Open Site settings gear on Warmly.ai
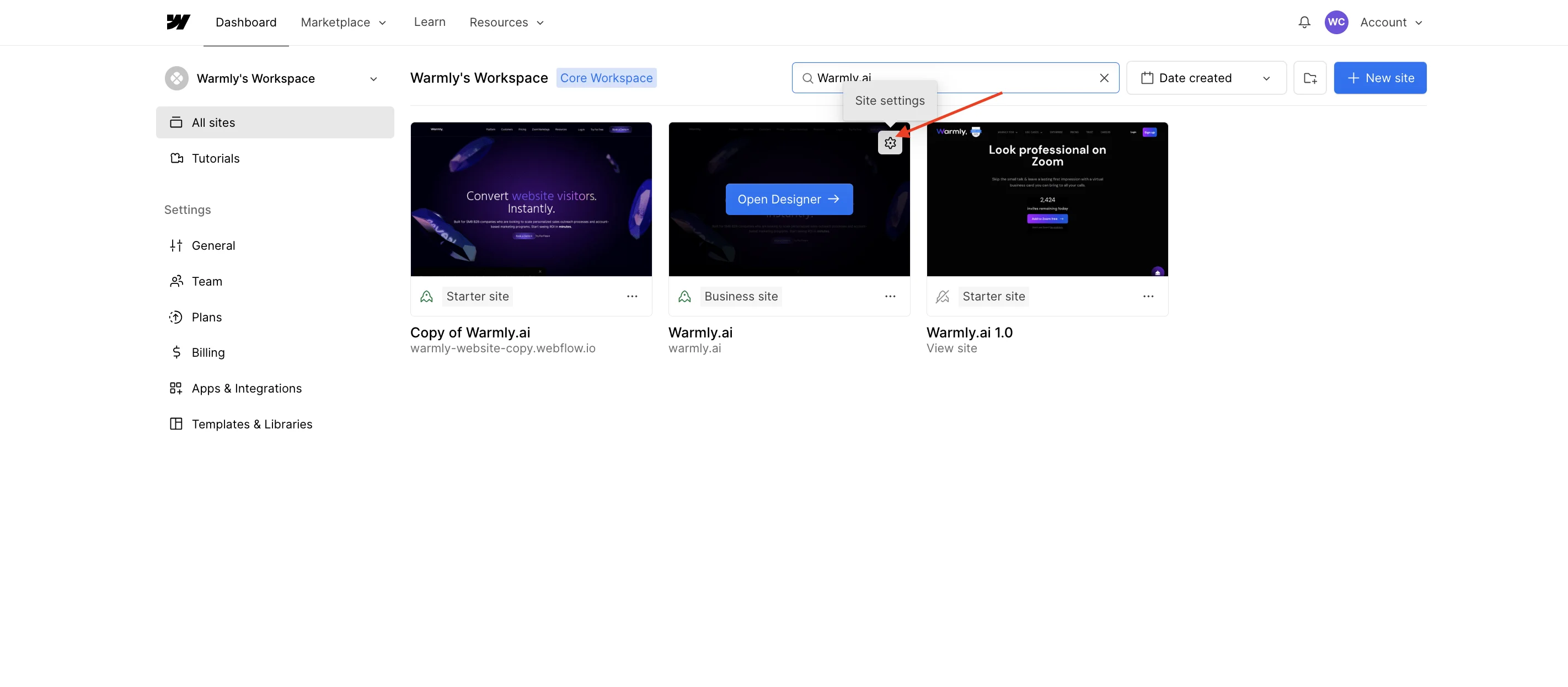This screenshot has height=687, width=1568. [x=890, y=143]
